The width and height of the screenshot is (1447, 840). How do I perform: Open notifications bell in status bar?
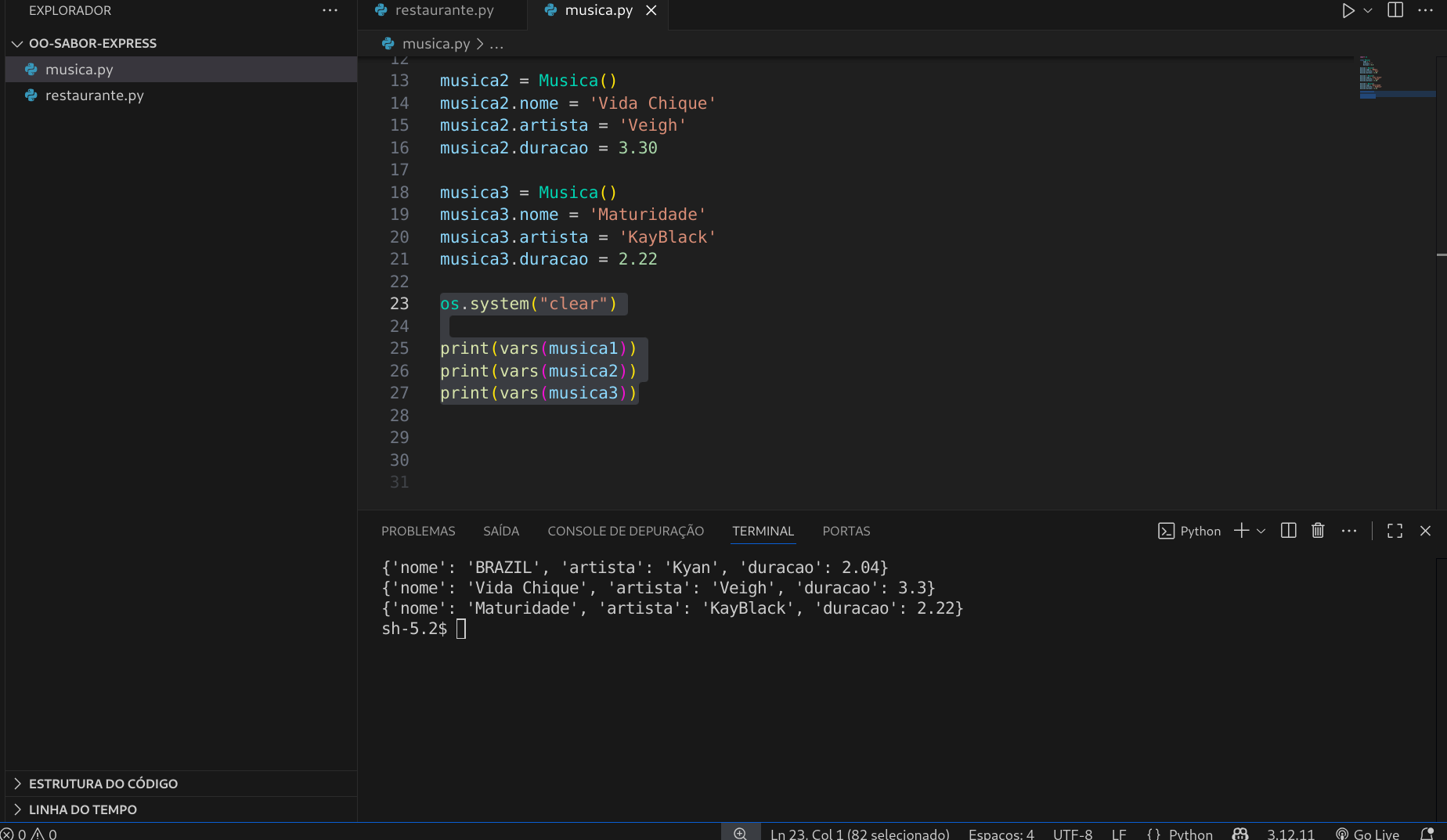click(1427, 834)
